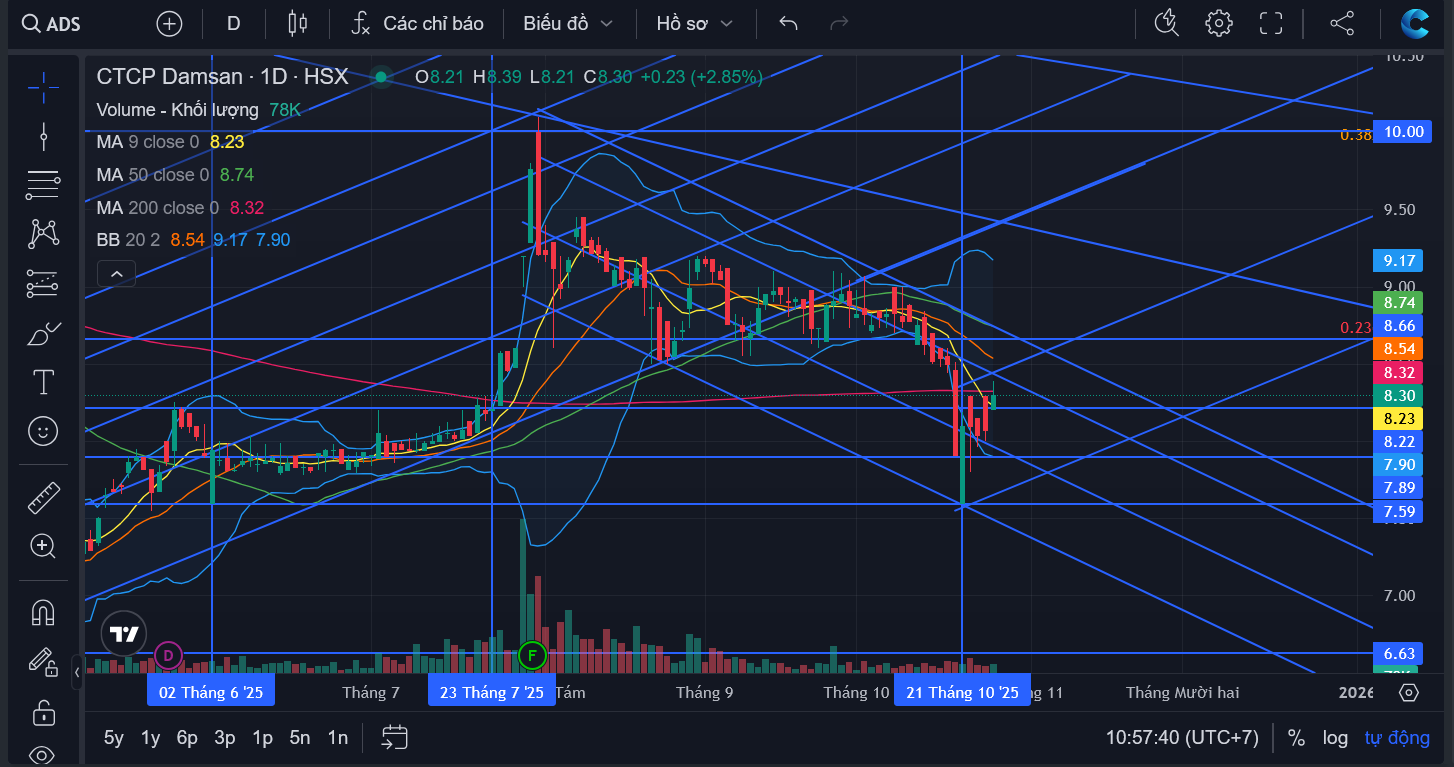Click the 21 Tháng 10 '25 date label
Image resolution: width=1454 pixels, height=767 pixels.
tap(962, 692)
